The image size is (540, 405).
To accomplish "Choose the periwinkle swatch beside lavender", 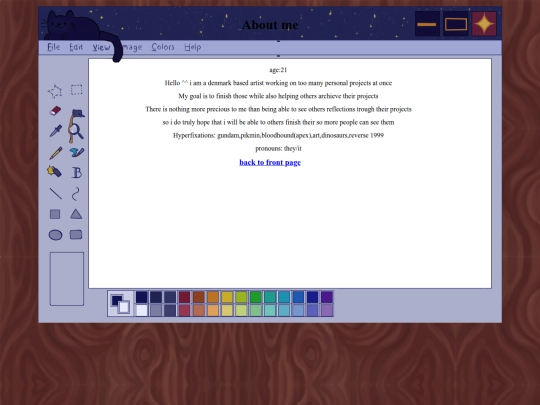I will (x=312, y=310).
